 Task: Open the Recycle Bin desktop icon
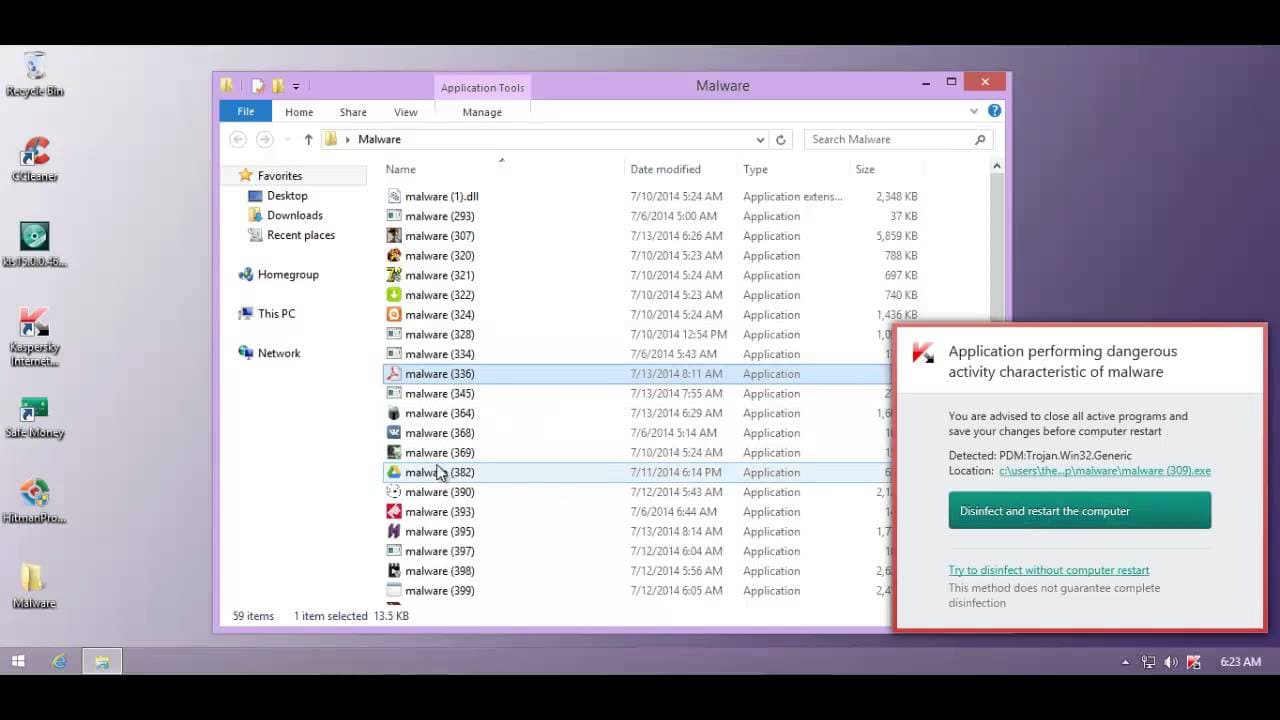coord(35,73)
